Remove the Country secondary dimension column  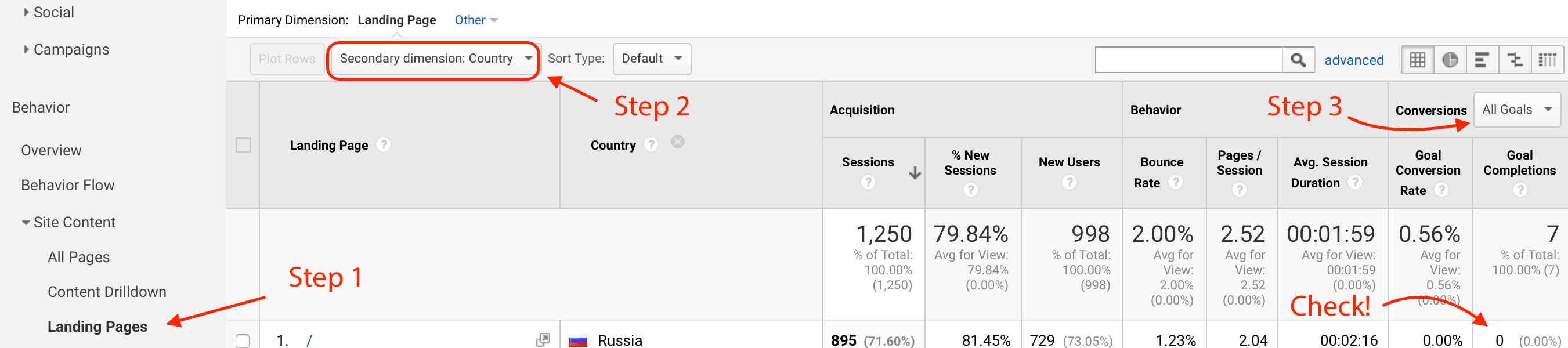pyautogui.click(x=677, y=142)
